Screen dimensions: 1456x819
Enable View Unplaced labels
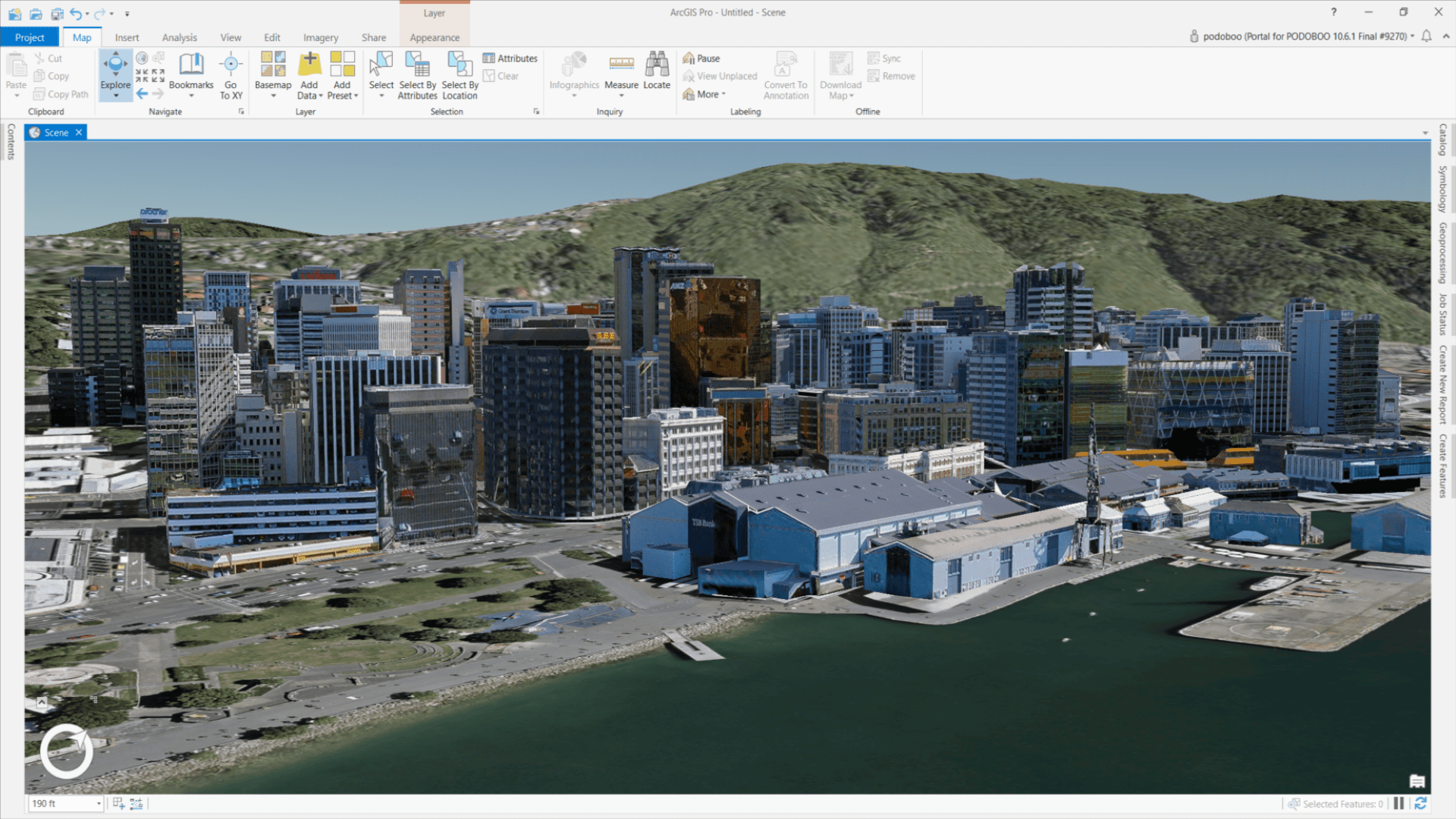[719, 76]
